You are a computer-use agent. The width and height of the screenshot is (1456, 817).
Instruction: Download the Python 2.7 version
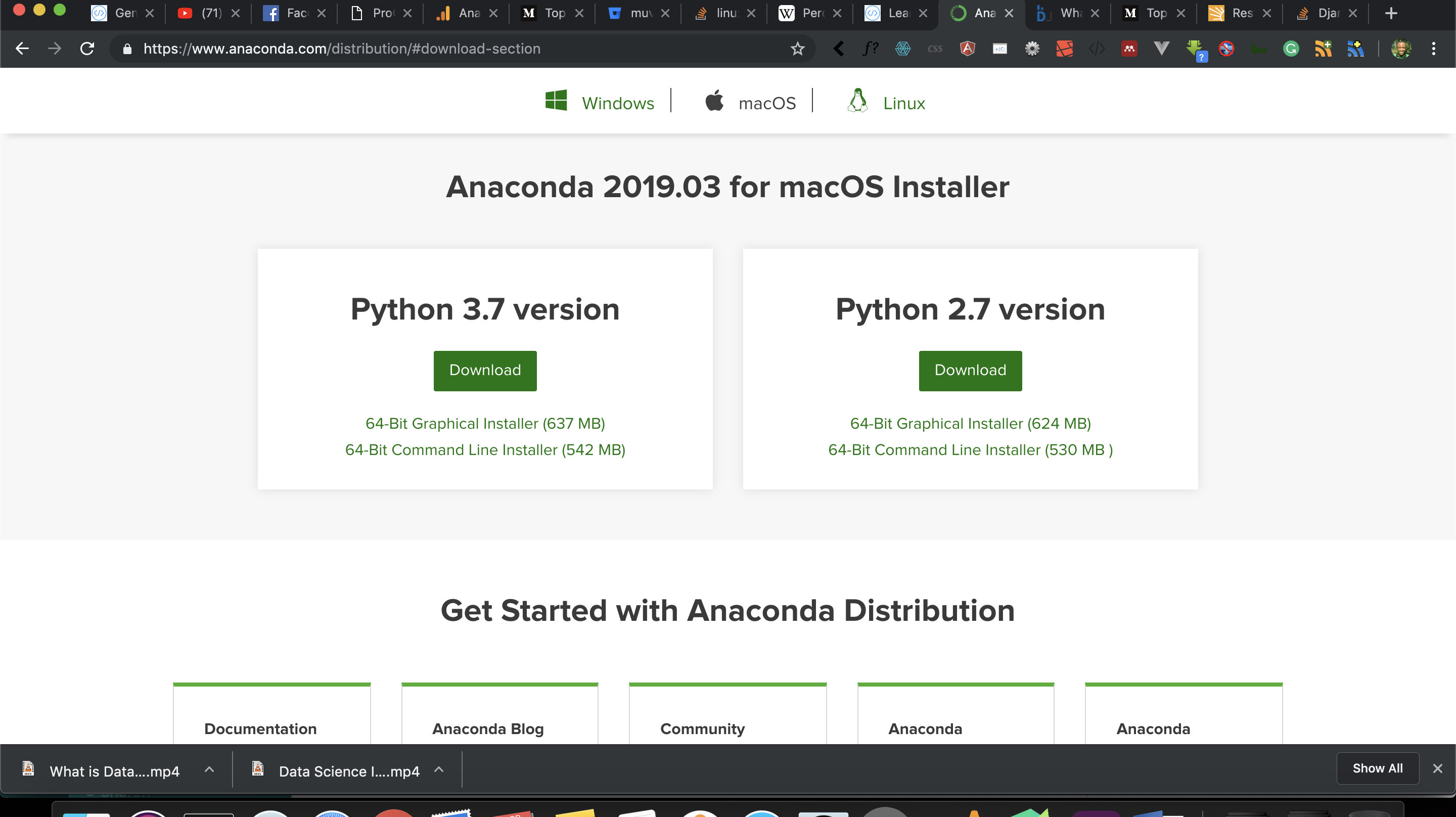click(x=970, y=371)
